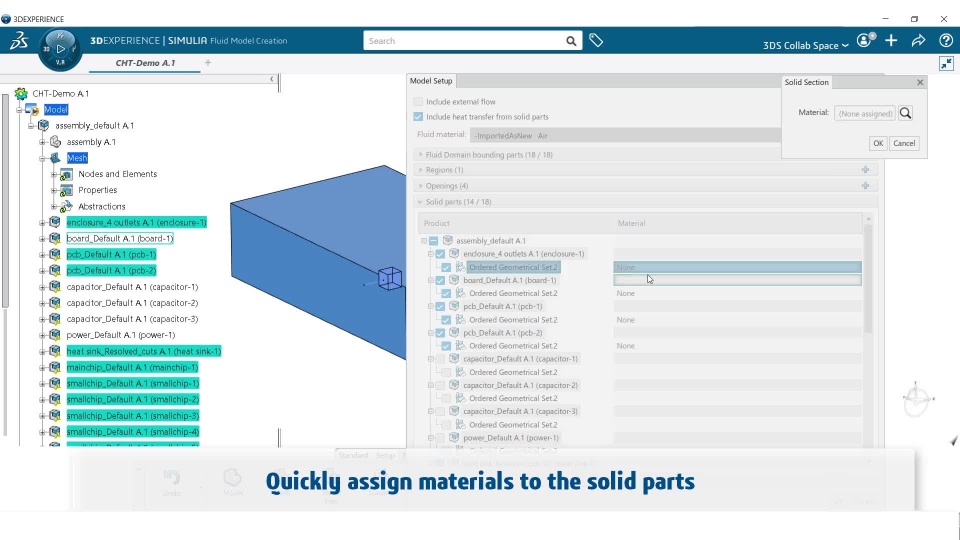Expand enclosure_4 outlets A.1 tree node

[42, 223]
